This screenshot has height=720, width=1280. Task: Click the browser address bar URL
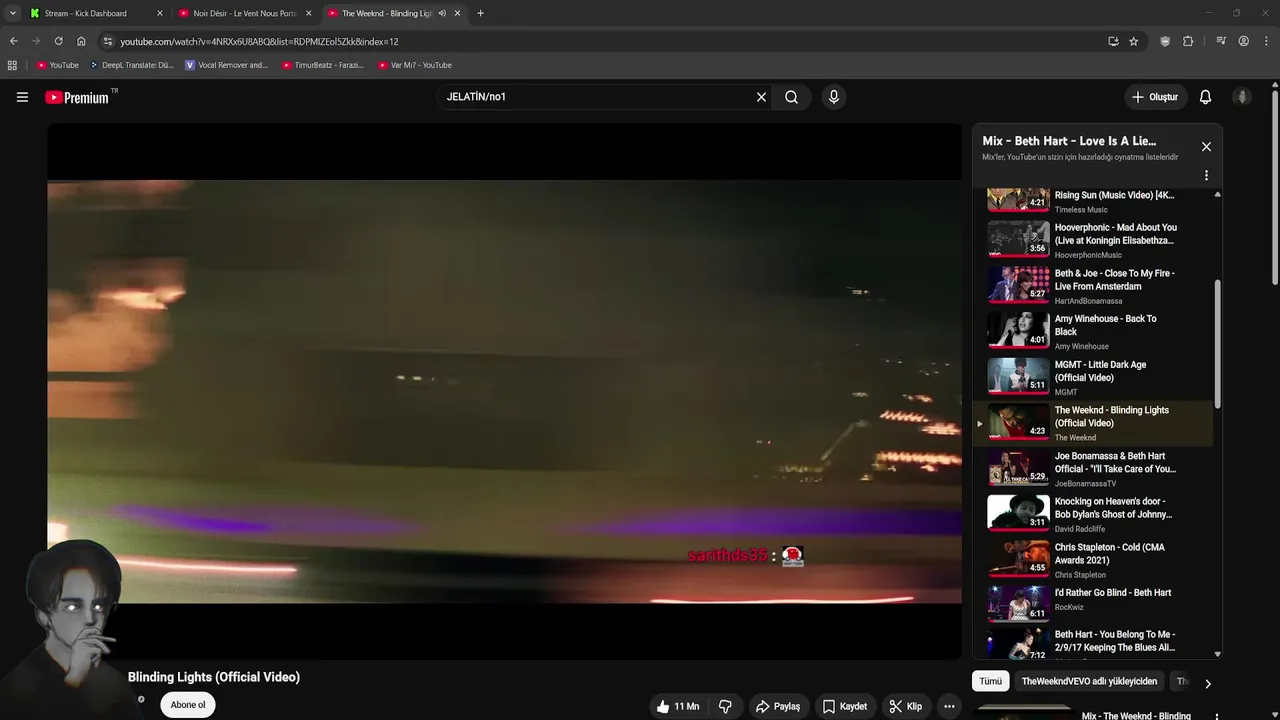tap(259, 41)
